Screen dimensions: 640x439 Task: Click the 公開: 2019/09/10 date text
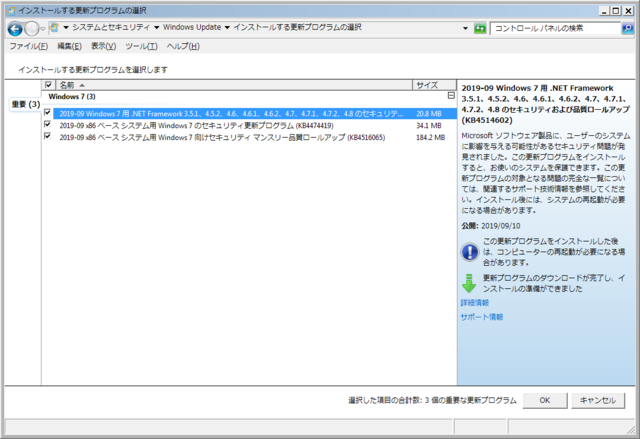coord(491,226)
